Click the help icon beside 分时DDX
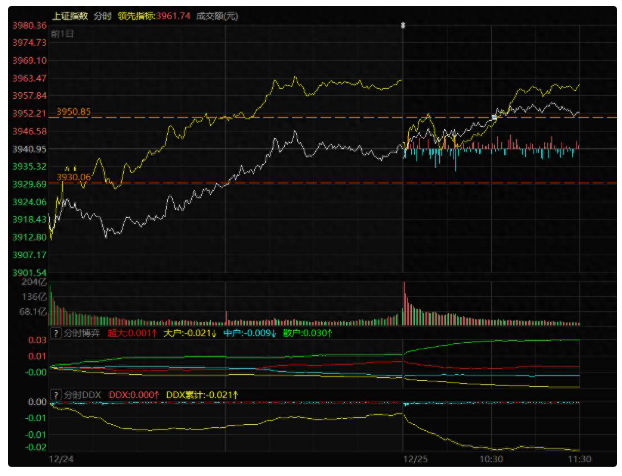Viewport: 622px width, 476px height. click(56, 395)
